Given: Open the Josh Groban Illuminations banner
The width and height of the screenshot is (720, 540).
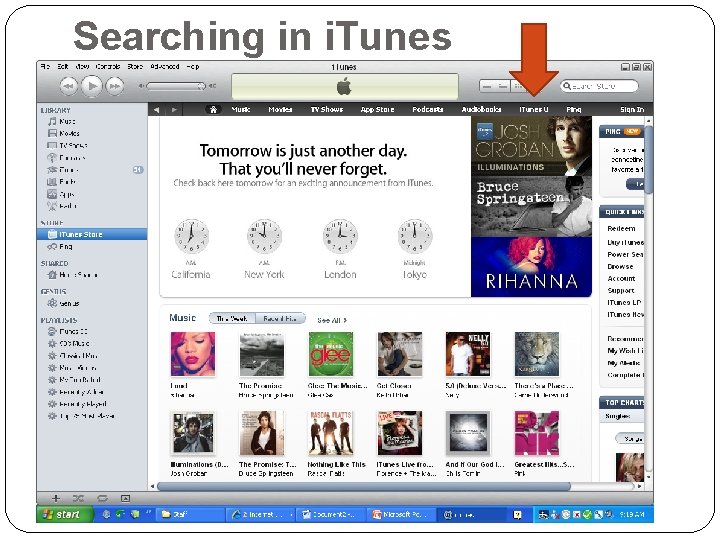Looking at the screenshot, I should [531, 146].
